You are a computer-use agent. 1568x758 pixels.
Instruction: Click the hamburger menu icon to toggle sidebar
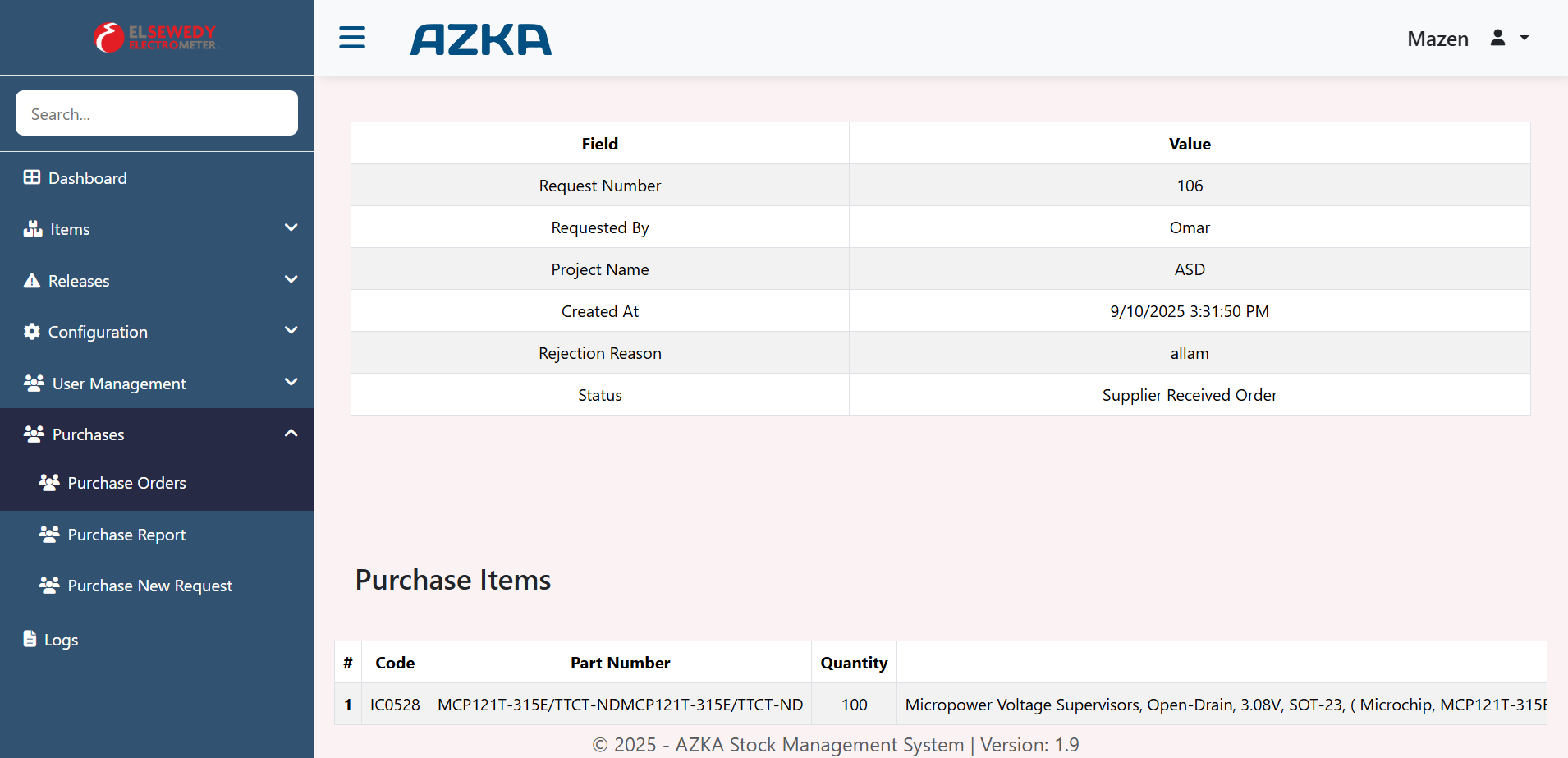[x=352, y=38]
